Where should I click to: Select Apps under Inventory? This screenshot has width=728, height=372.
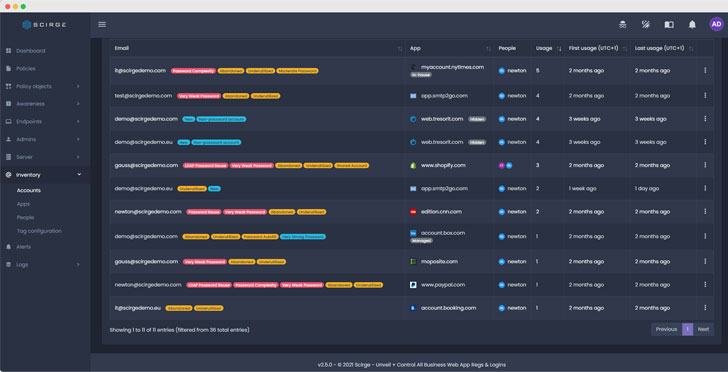point(23,204)
